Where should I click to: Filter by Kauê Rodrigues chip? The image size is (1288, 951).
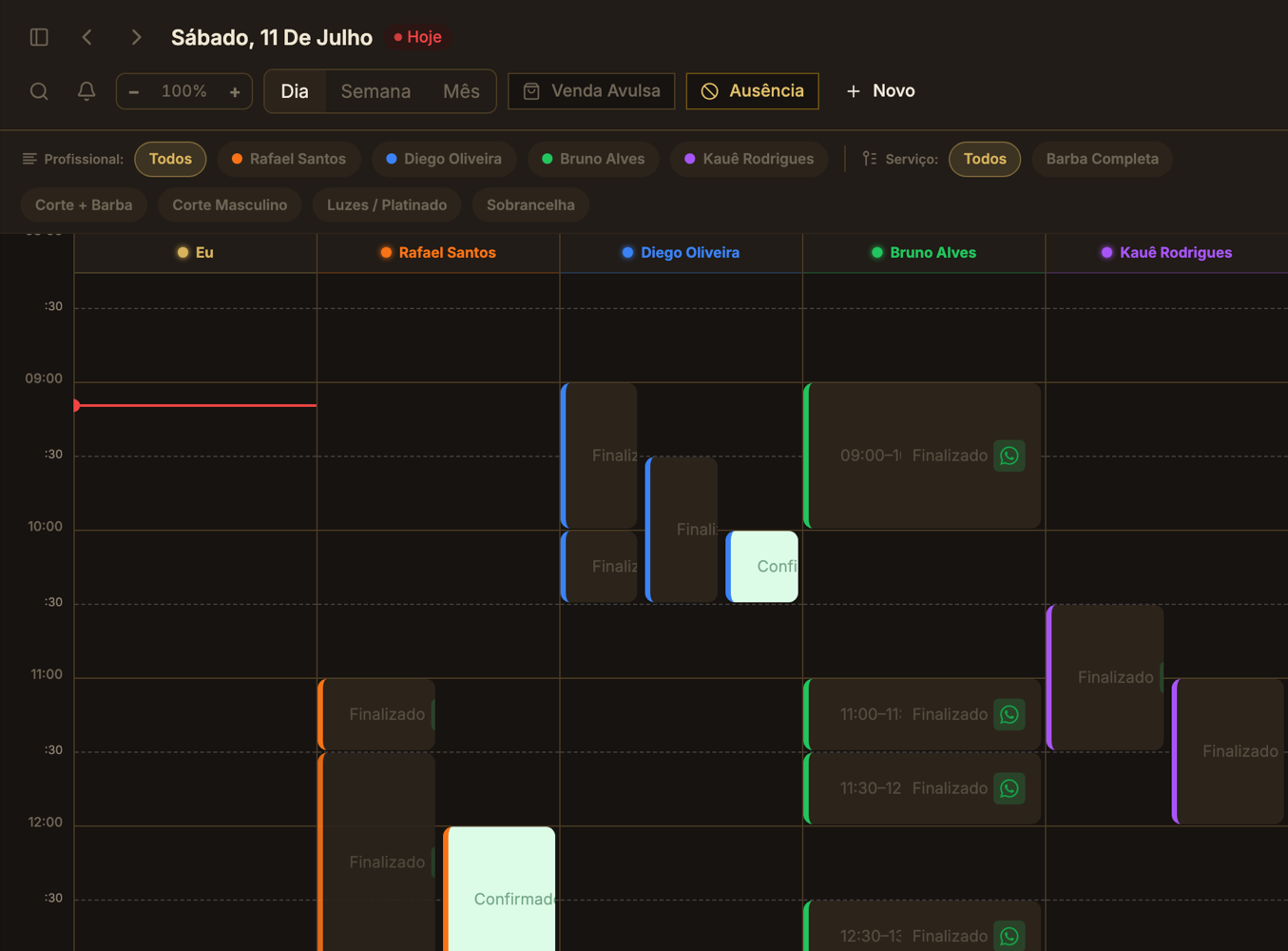coord(749,159)
